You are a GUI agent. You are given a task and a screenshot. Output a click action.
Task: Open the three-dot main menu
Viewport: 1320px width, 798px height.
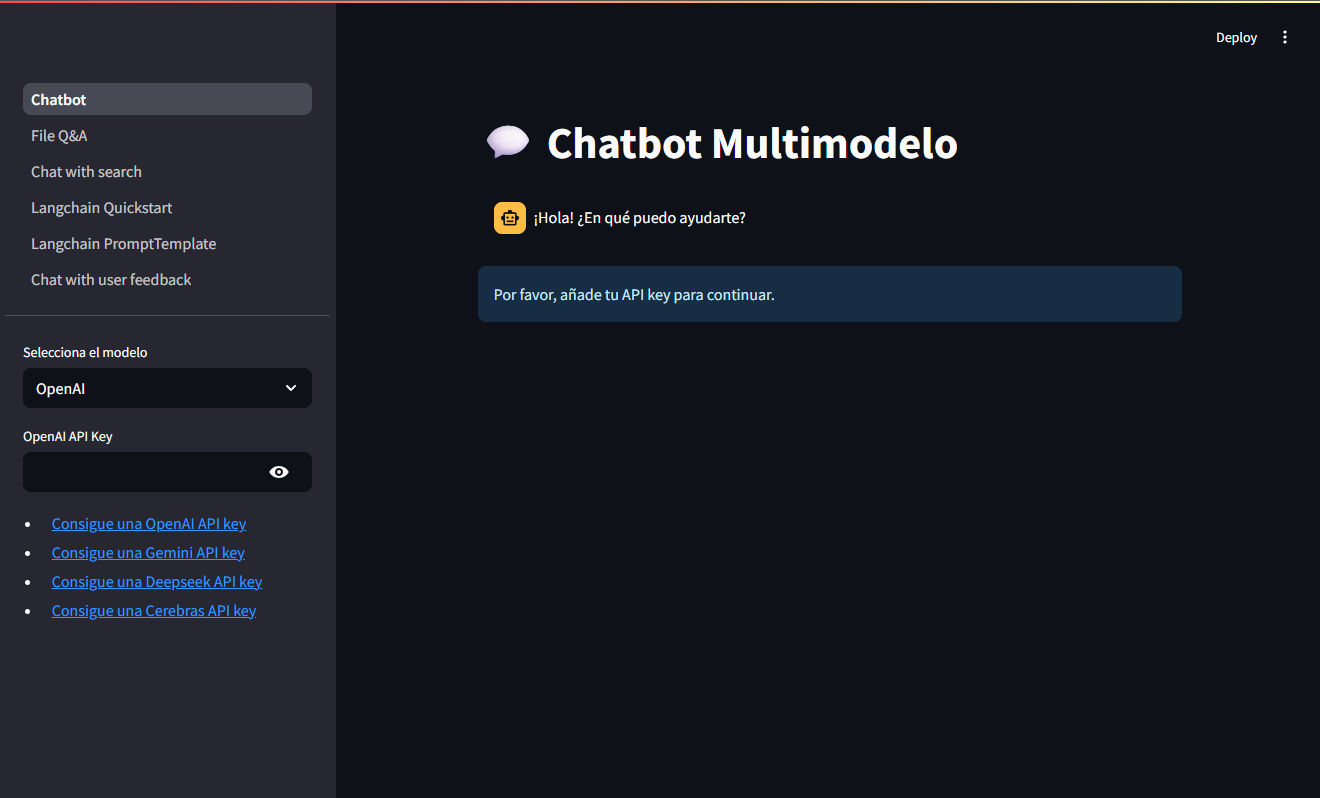pyautogui.click(x=1285, y=37)
